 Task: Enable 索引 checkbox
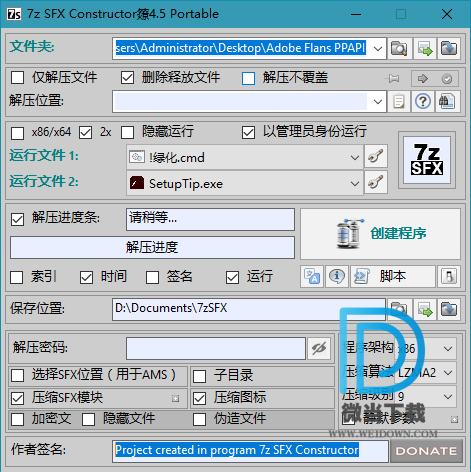pyautogui.click(x=17, y=277)
